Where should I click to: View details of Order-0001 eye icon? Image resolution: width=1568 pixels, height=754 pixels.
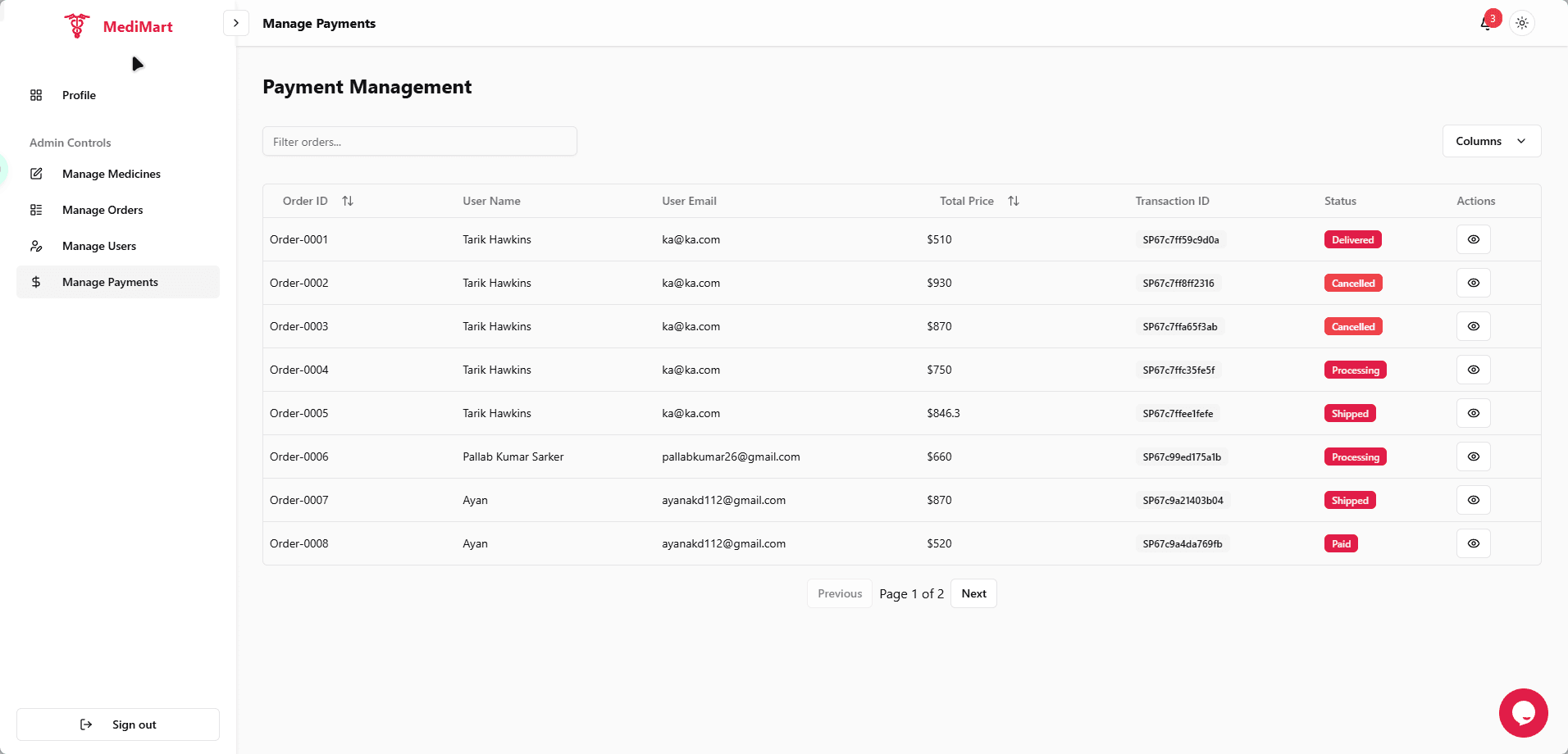tap(1473, 239)
